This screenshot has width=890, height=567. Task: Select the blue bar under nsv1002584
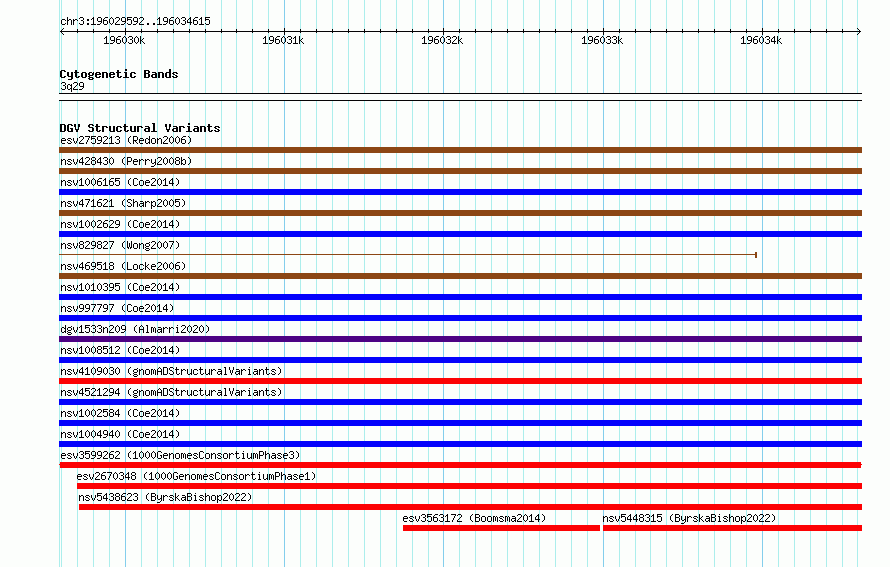(x=460, y=423)
